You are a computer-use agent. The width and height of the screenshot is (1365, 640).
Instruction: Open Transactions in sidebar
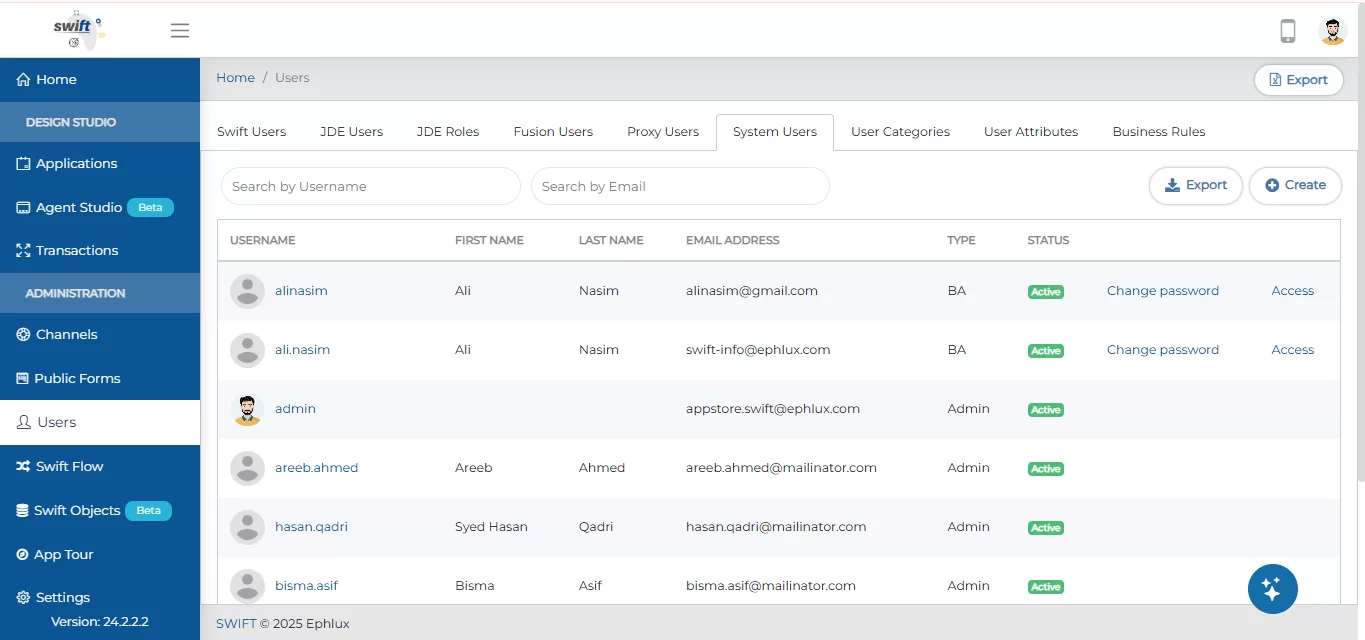point(100,250)
